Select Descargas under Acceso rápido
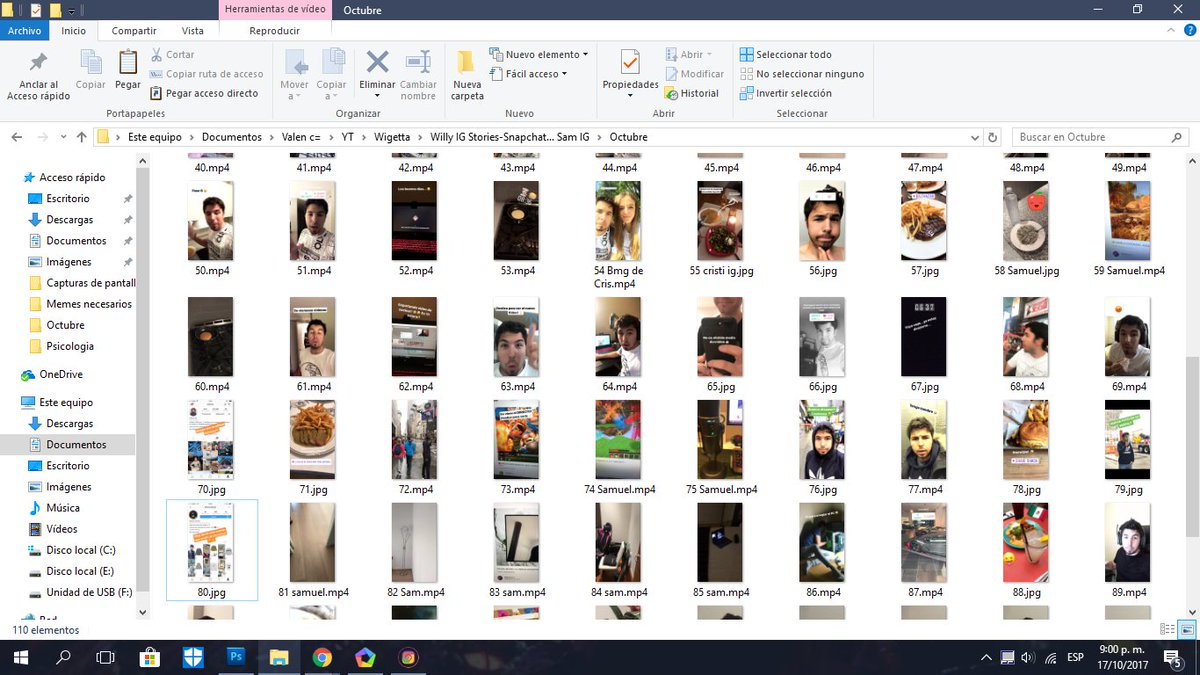 [69, 219]
